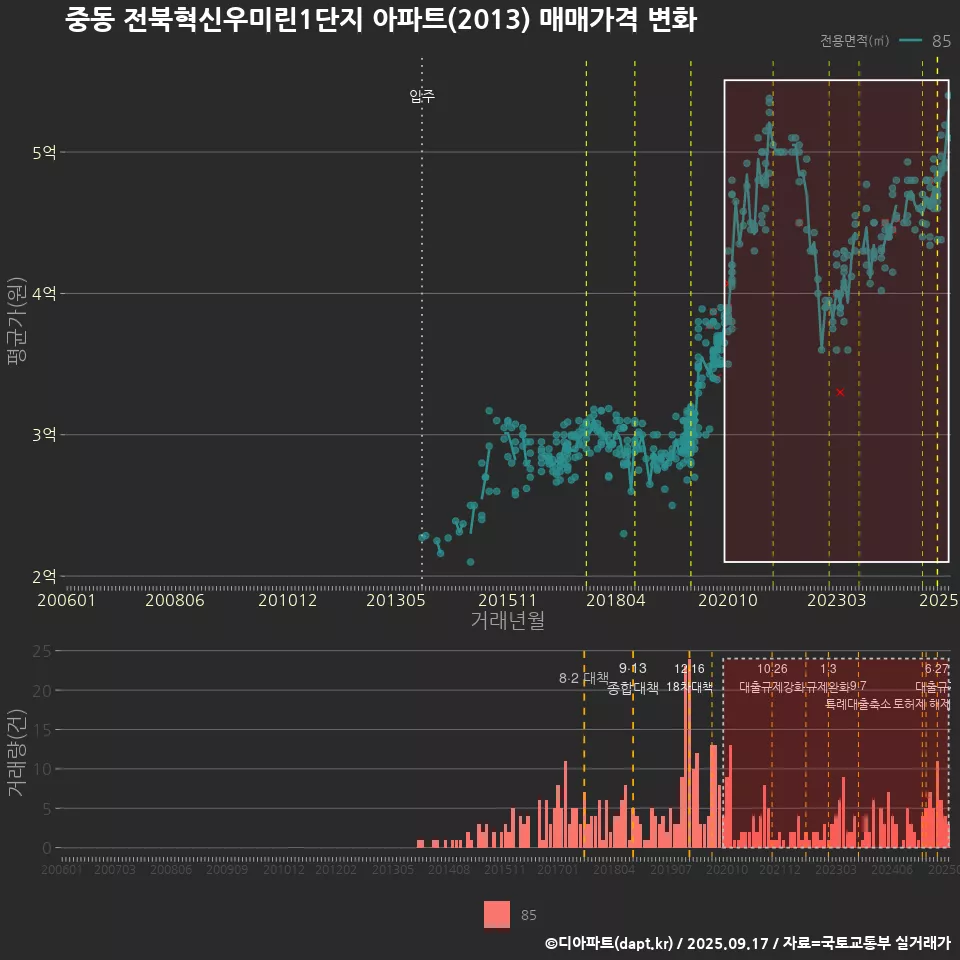Click the 201511 label on the price chart axis
Viewport: 960px width, 960px height.
coord(508,600)
